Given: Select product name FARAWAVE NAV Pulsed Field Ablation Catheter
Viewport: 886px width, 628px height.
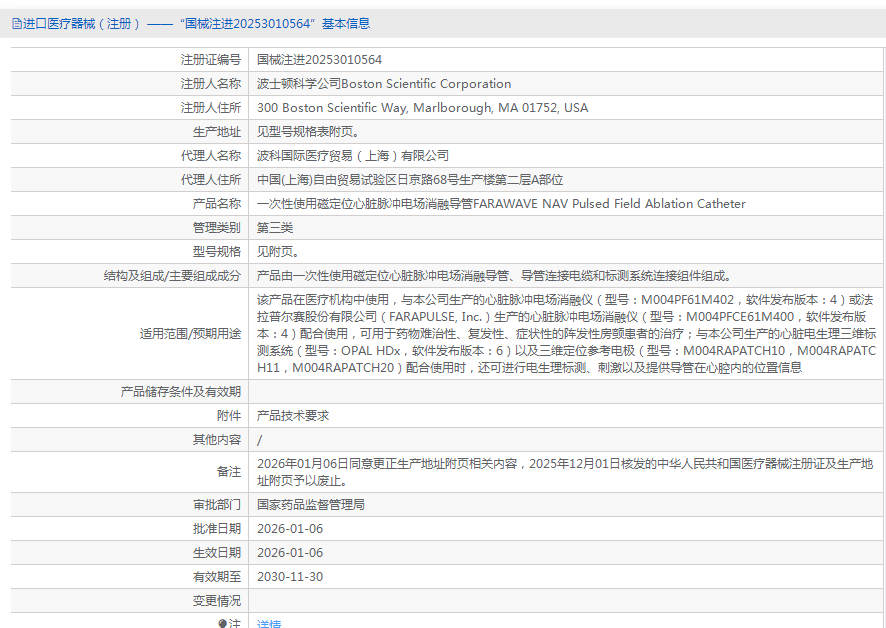Looking at the screenshot, I should tap(609, 204).
